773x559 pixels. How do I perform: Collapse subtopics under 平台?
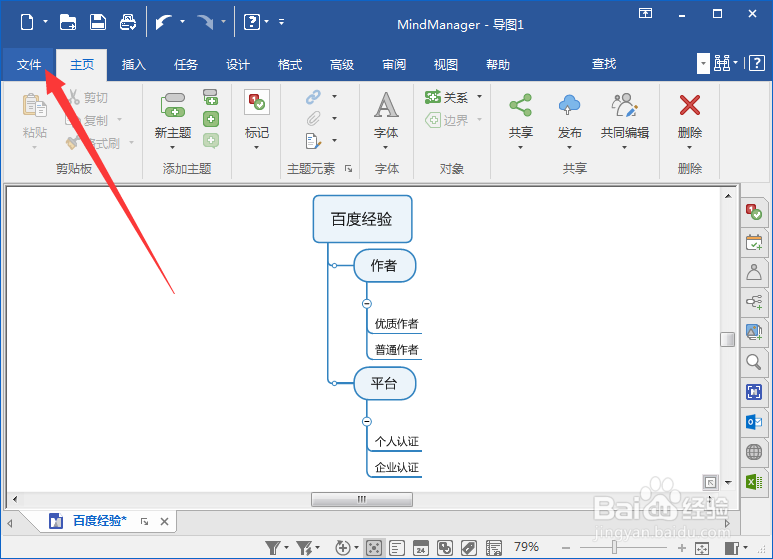point(367,421)
